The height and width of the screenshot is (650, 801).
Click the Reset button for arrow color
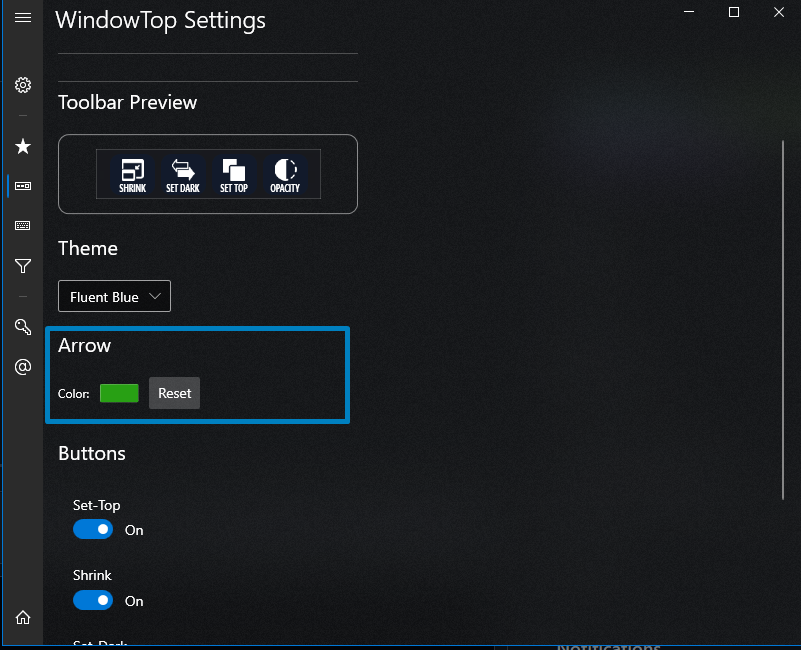pos(174,393)
